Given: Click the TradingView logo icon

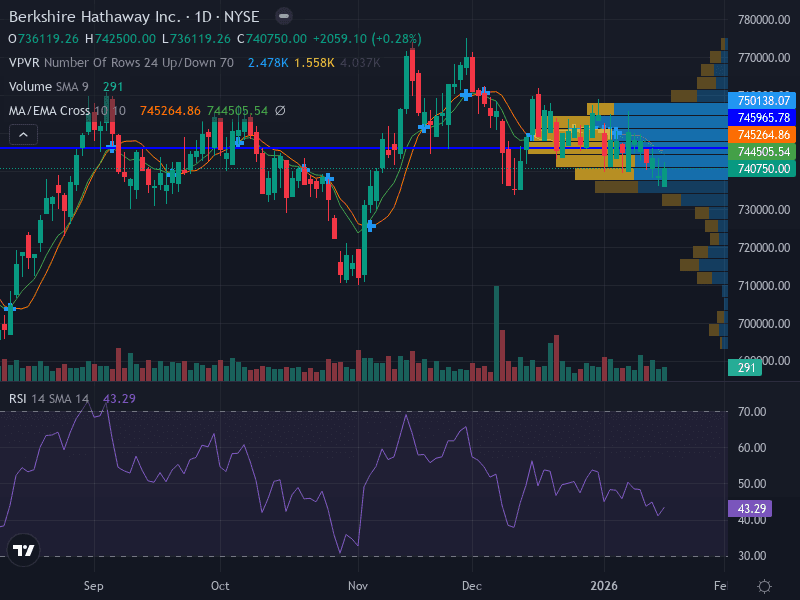Looking at the screenshot, I should click(23, 550).
